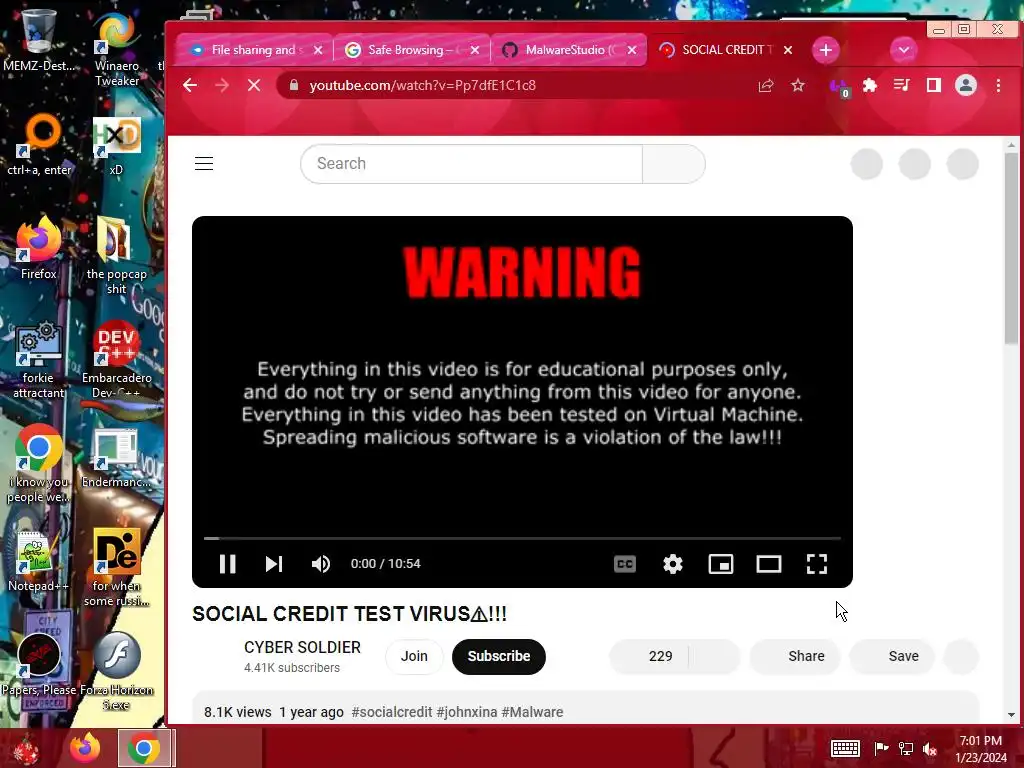Open the extension with 0 badge
This screenshot has height=768, width=1024.
tap(839, 87)
